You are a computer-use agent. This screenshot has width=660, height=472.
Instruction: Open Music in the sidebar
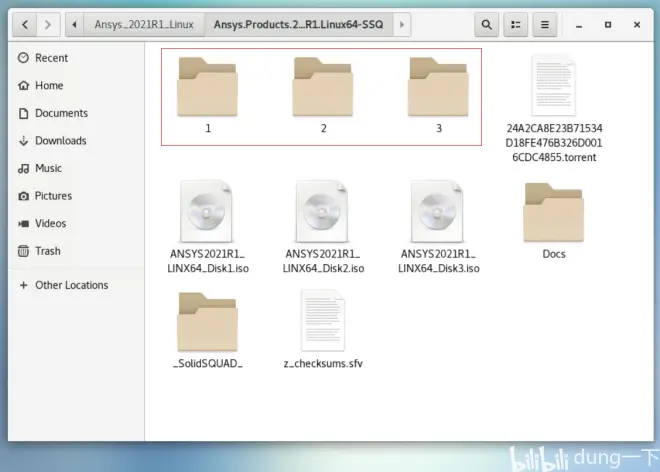tap(76, 168)
